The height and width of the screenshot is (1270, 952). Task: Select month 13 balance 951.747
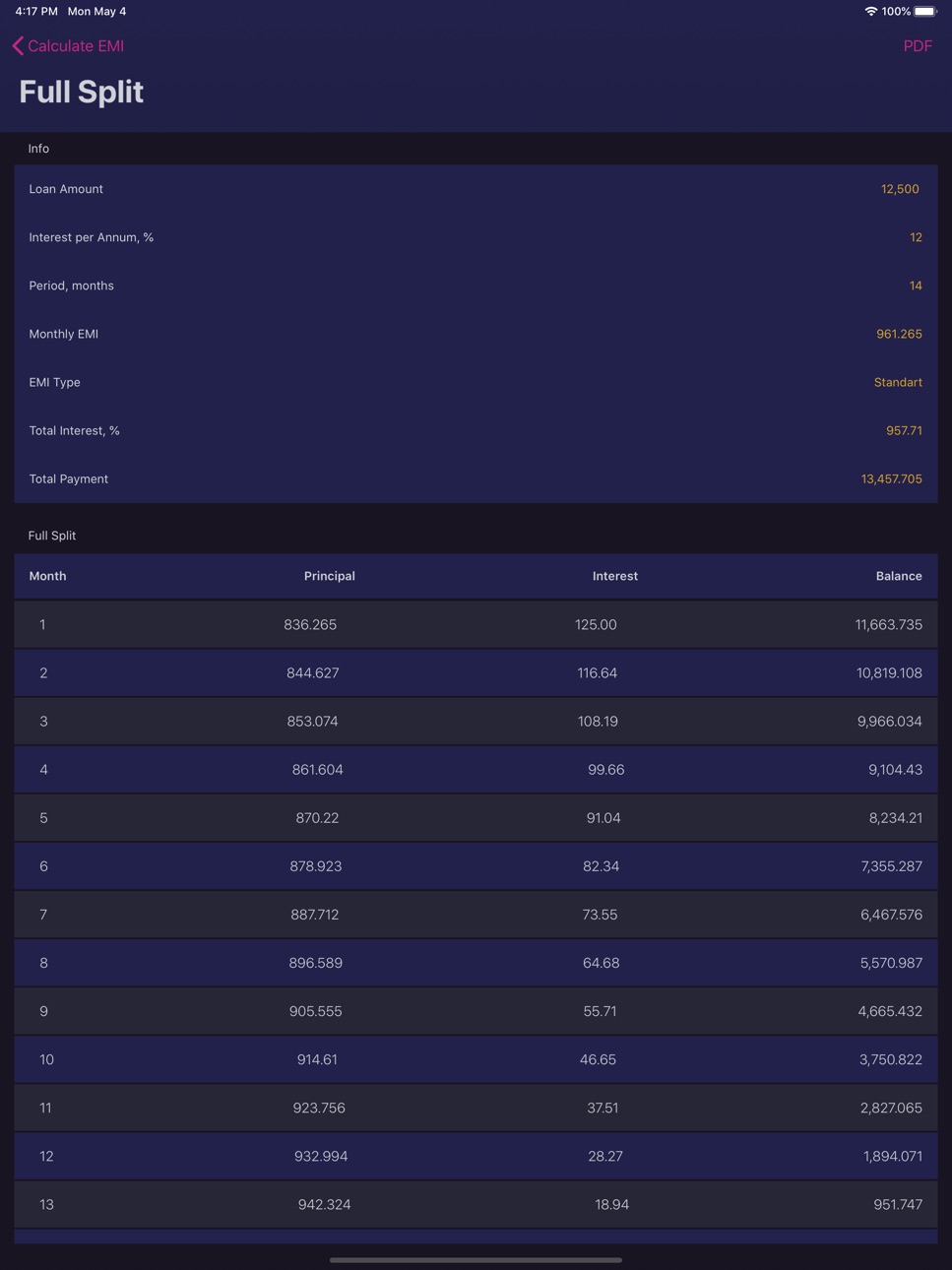898,1204
